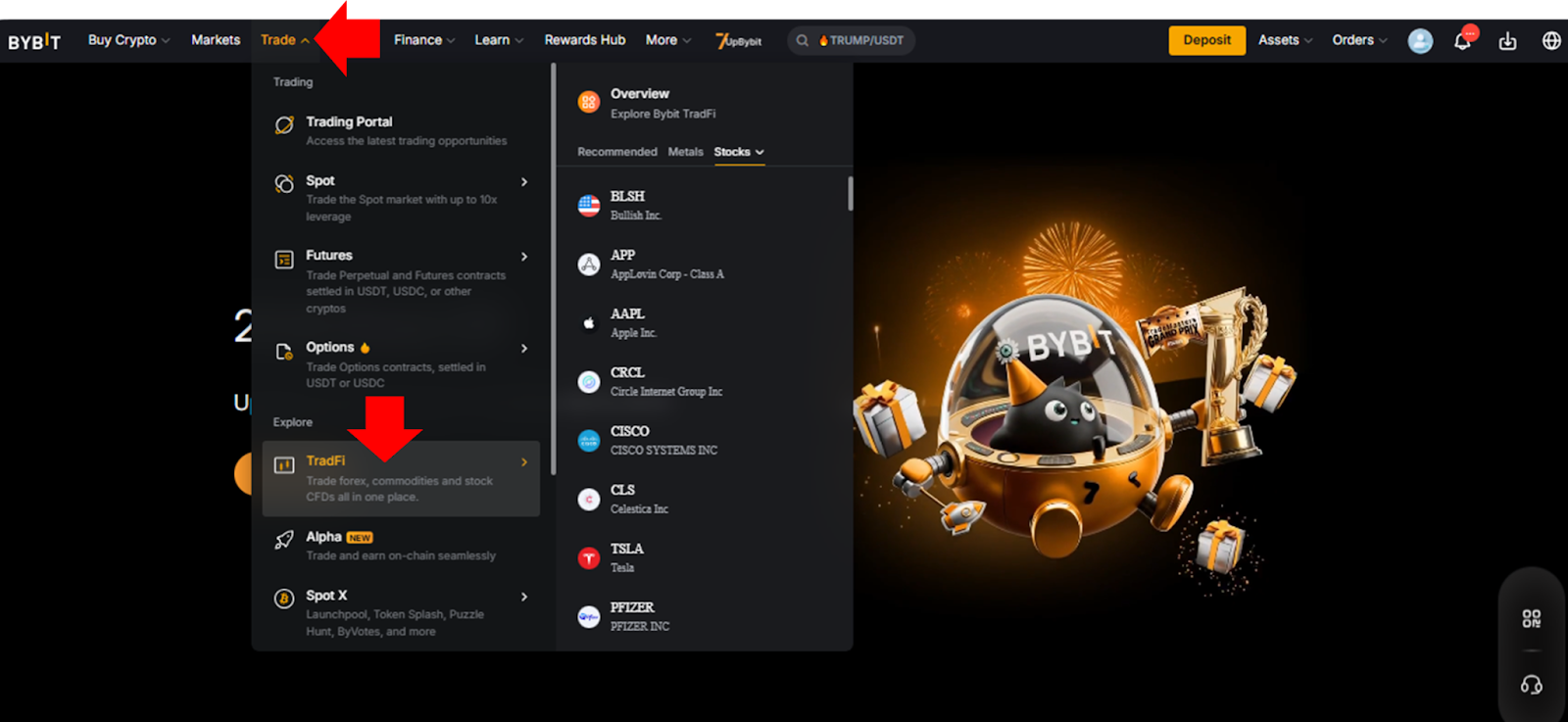Go to Markets in the navigation bar

coord(216,40)
